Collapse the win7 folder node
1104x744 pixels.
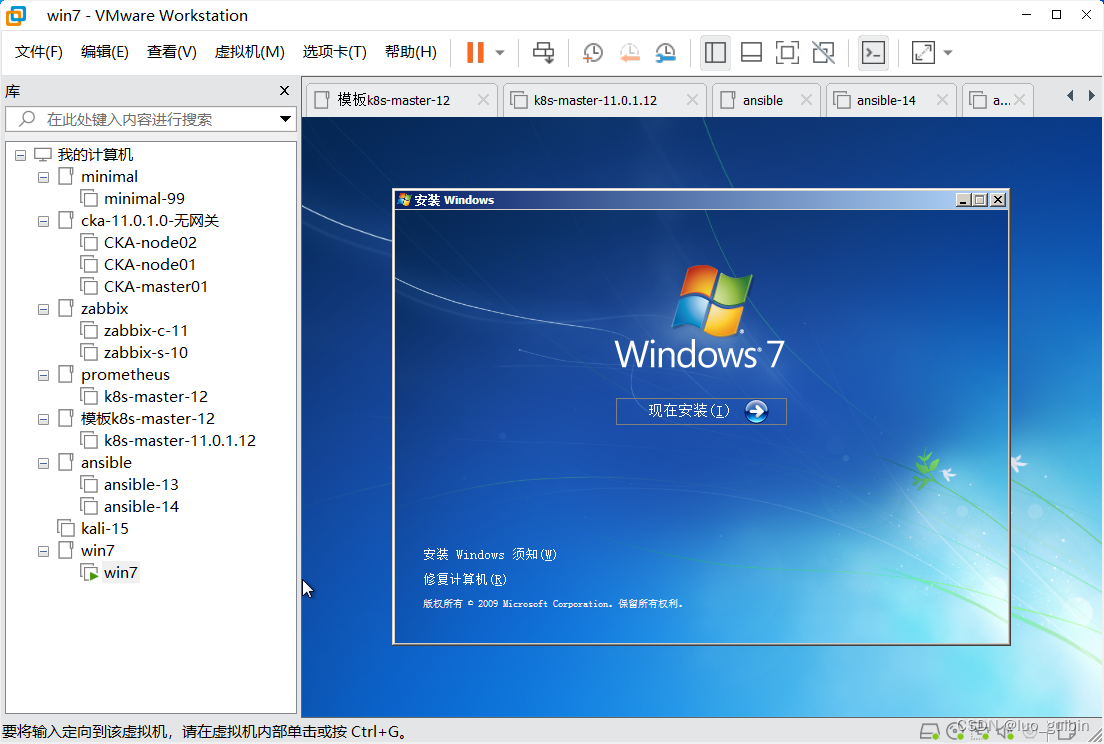pyautogui.click(x=44, y=551)
